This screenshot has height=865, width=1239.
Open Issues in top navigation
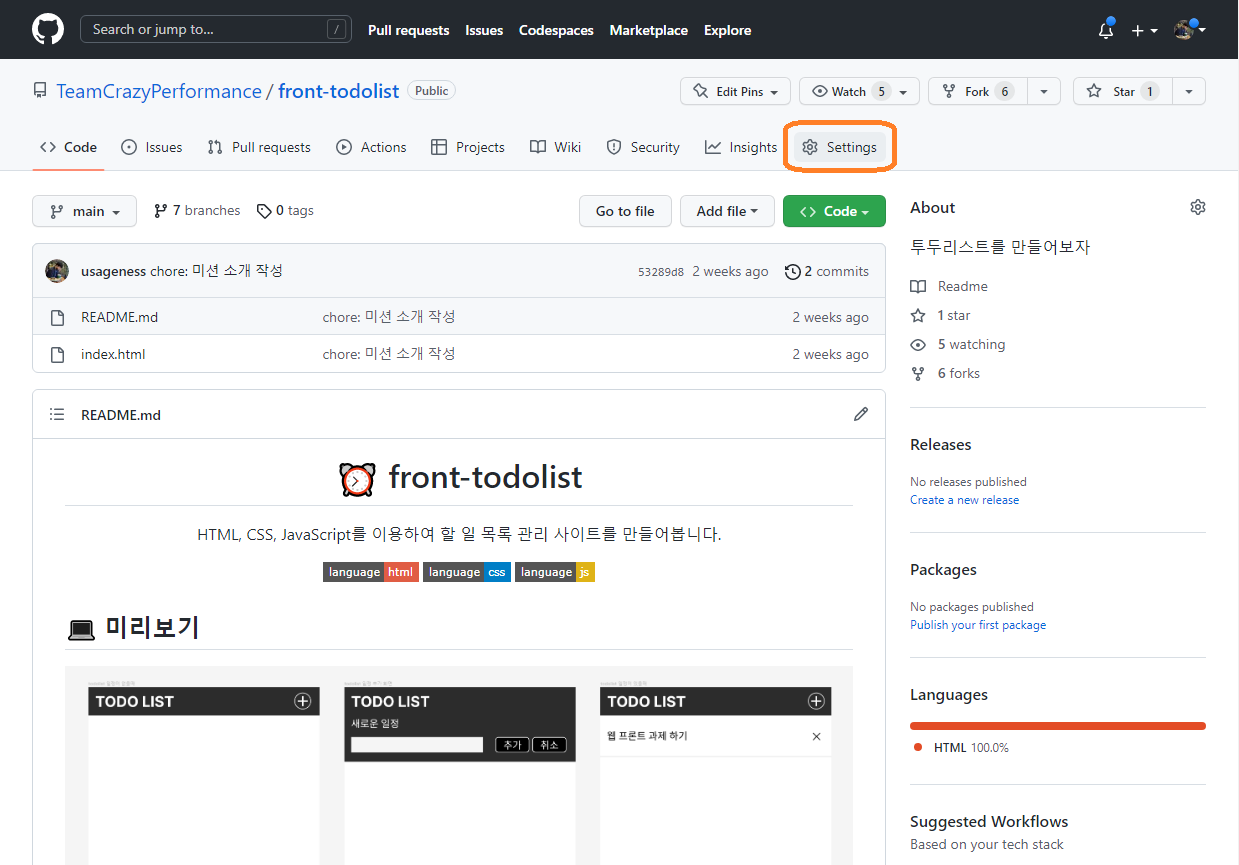(484, 30)
